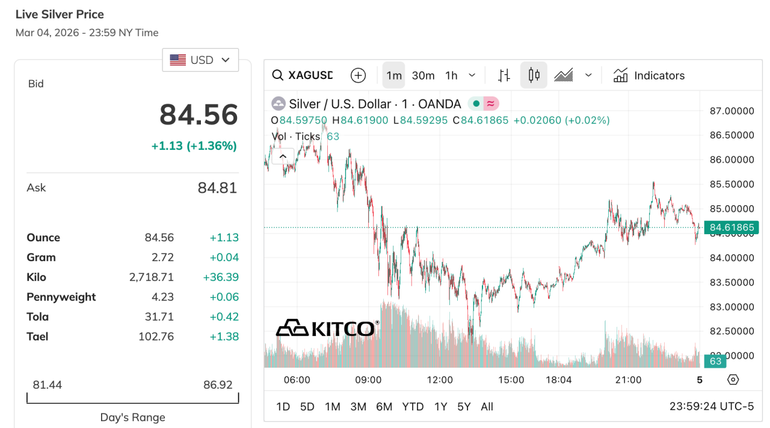
Task: Click the add symbol plus icon
Action: (358, 75)
